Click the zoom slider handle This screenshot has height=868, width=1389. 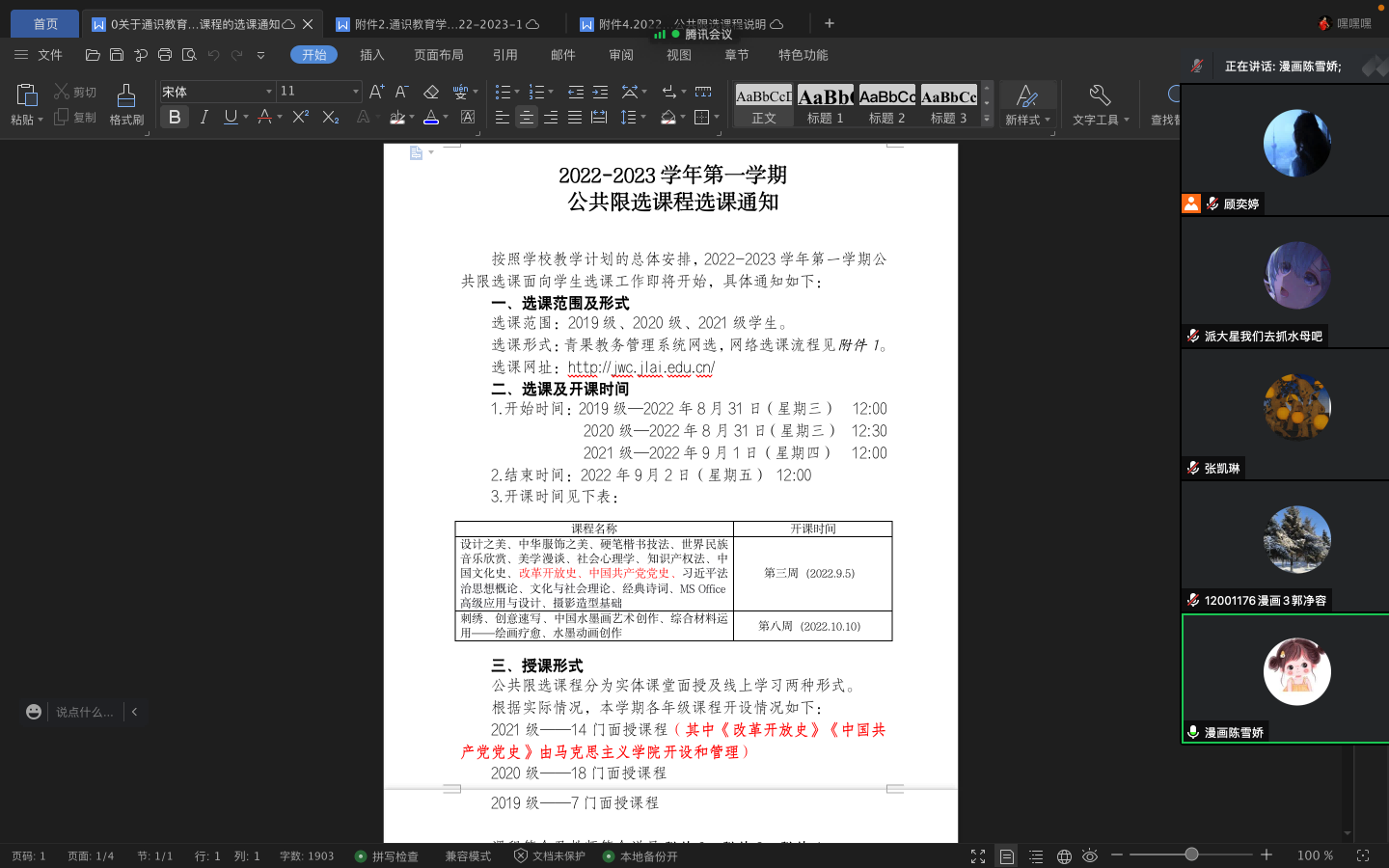click(x=1191, y=854)
